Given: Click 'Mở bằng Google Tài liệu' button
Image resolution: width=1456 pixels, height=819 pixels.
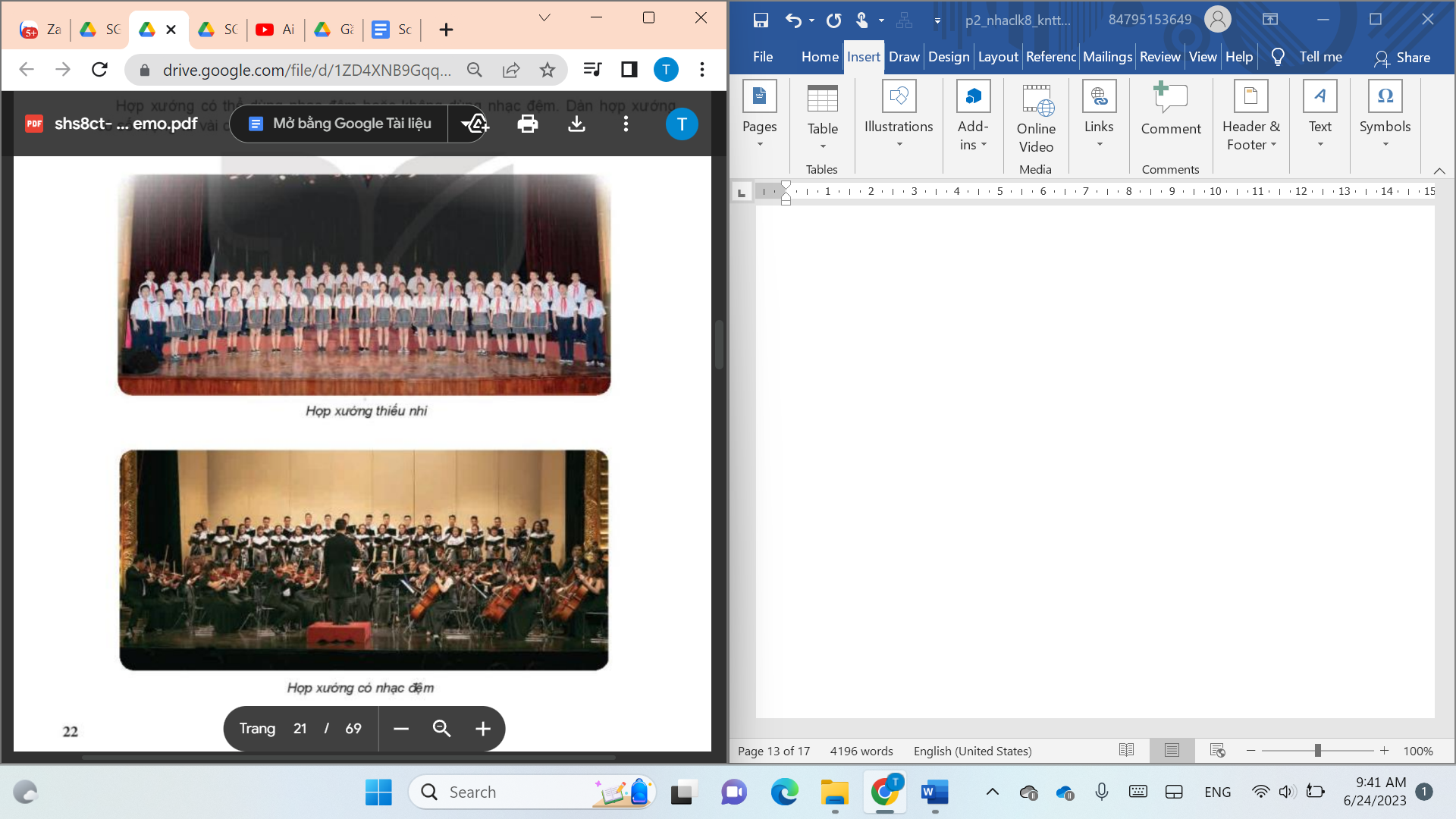Looking at the screenshot, I should 339,124.
